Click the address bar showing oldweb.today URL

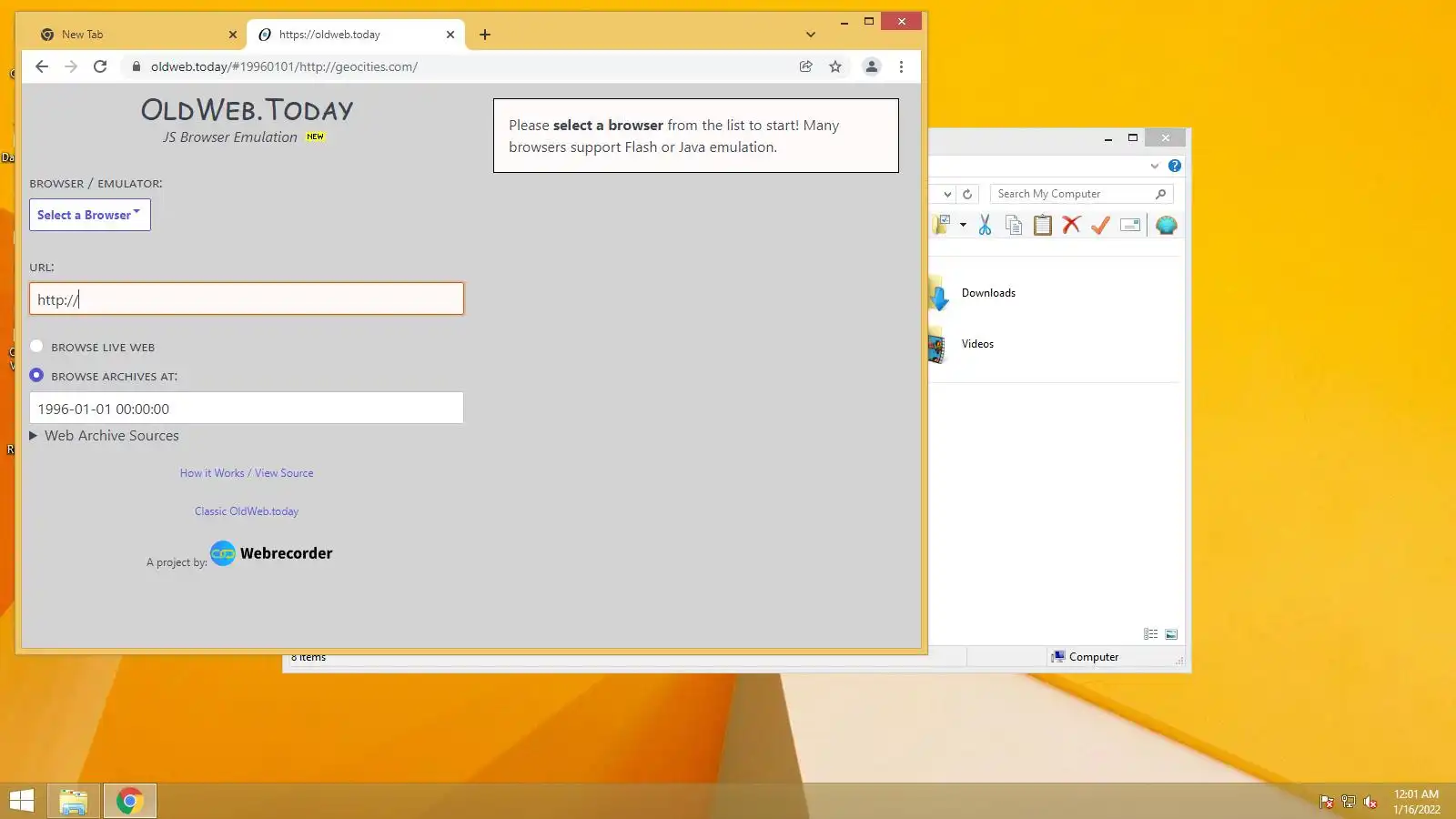click(464, 66)
